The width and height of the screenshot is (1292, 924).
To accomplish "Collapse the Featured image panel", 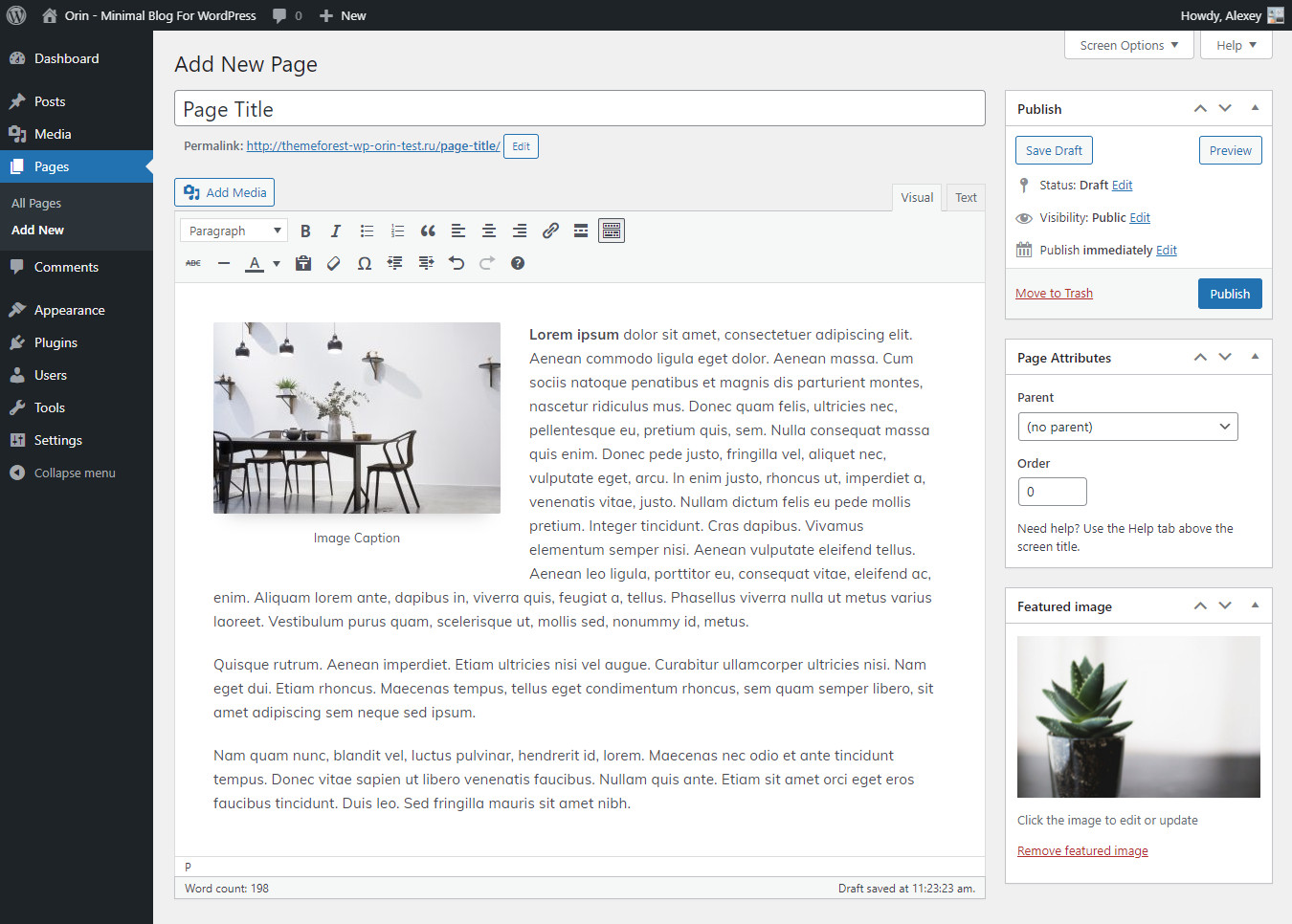I will pyautogui.click(x=1255, y=605).
